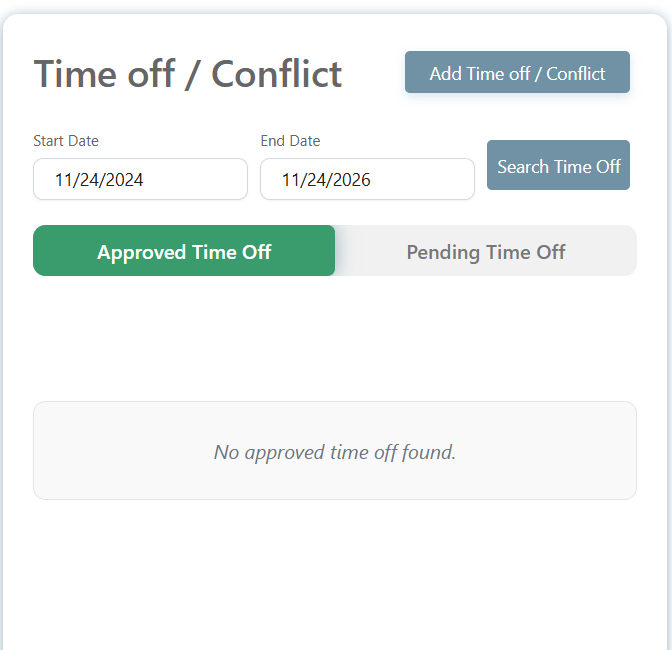The width and height of the screenshot is (672, 650).
Task: Select the day segment in Start Date
Action: coord(89,180)
